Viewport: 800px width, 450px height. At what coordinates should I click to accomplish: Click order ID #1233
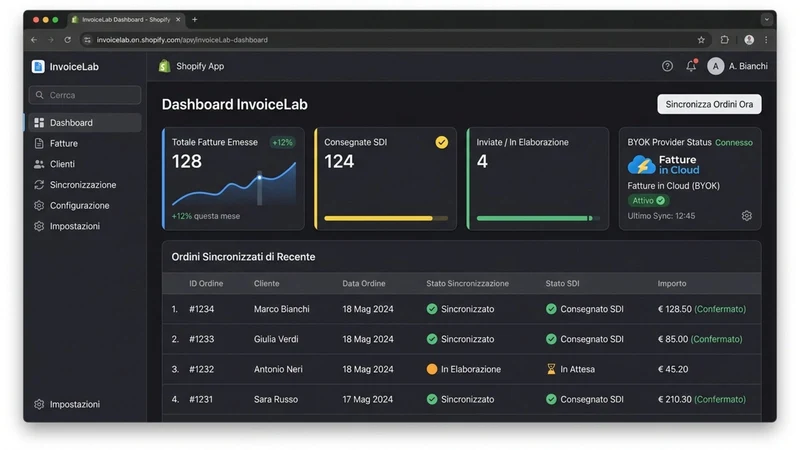[202, 339]
